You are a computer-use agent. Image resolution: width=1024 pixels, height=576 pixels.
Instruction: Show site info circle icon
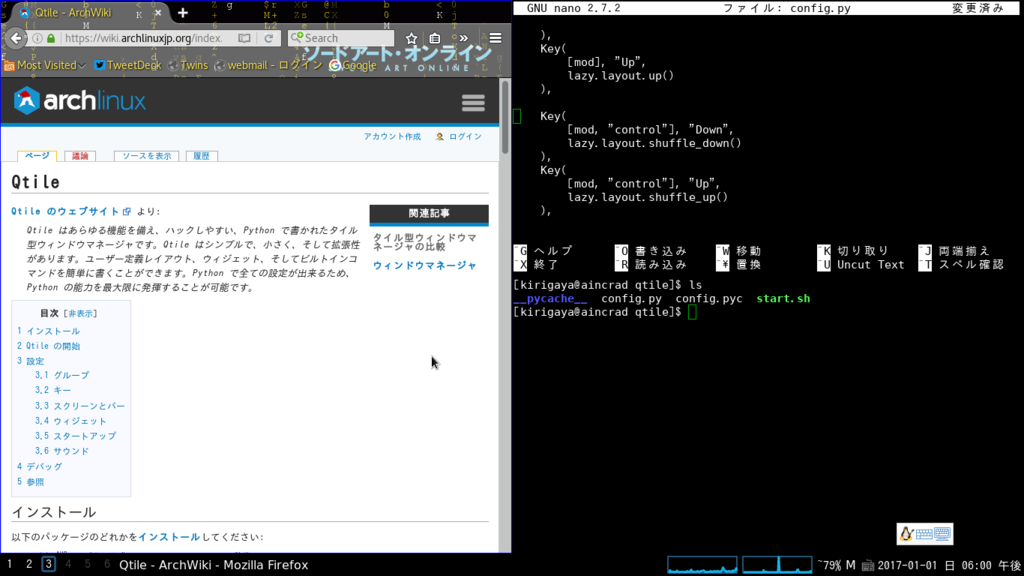(x=37, y=39)
